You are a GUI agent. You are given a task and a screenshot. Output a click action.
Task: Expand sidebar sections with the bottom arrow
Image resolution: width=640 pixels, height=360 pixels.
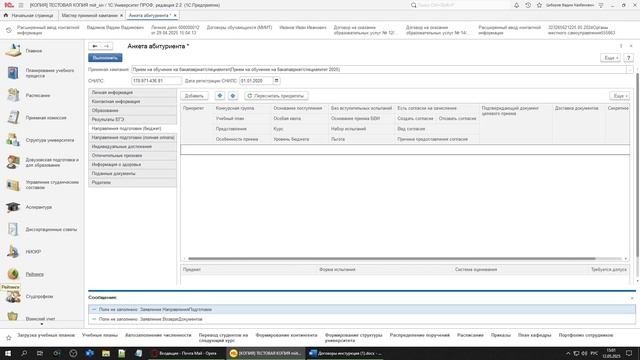tap(41, 324)
